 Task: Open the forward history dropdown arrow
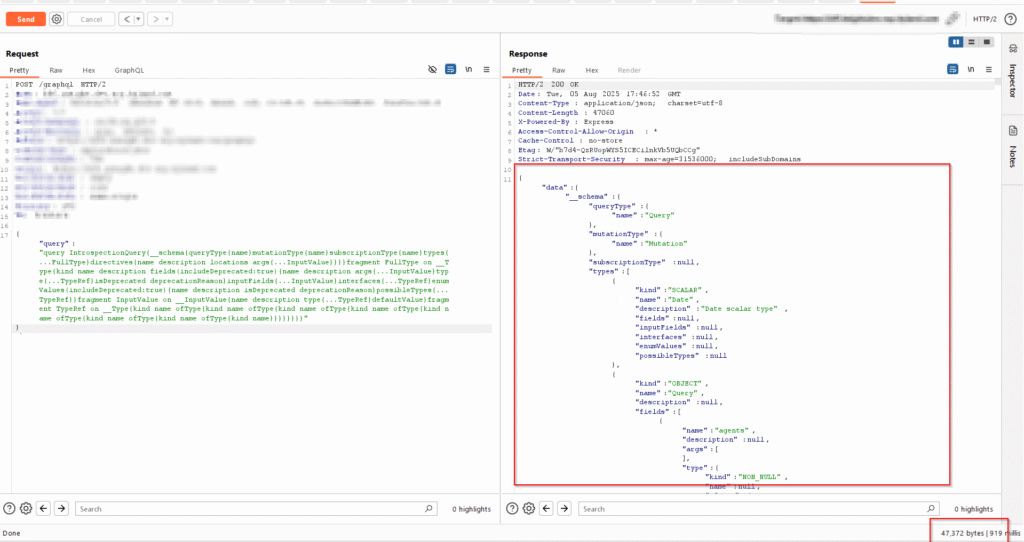pyautogui.click(x=168, y=19)
